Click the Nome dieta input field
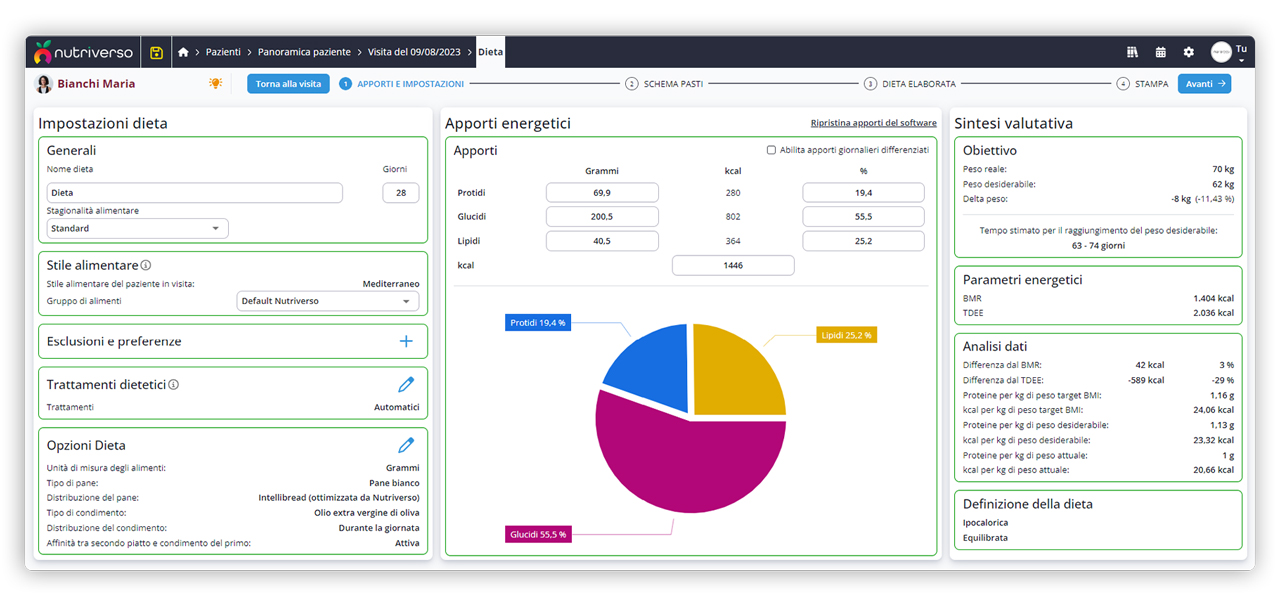 [x=195, y=193]
